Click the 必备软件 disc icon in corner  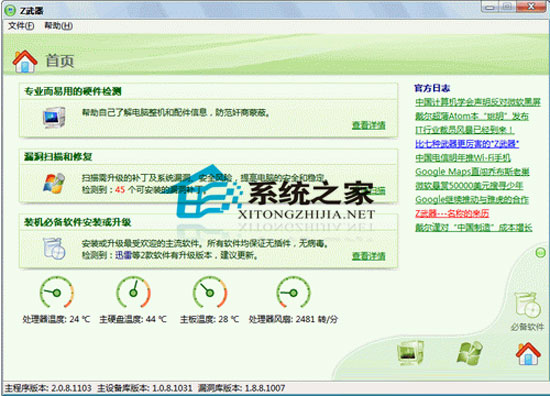point(528,305)
